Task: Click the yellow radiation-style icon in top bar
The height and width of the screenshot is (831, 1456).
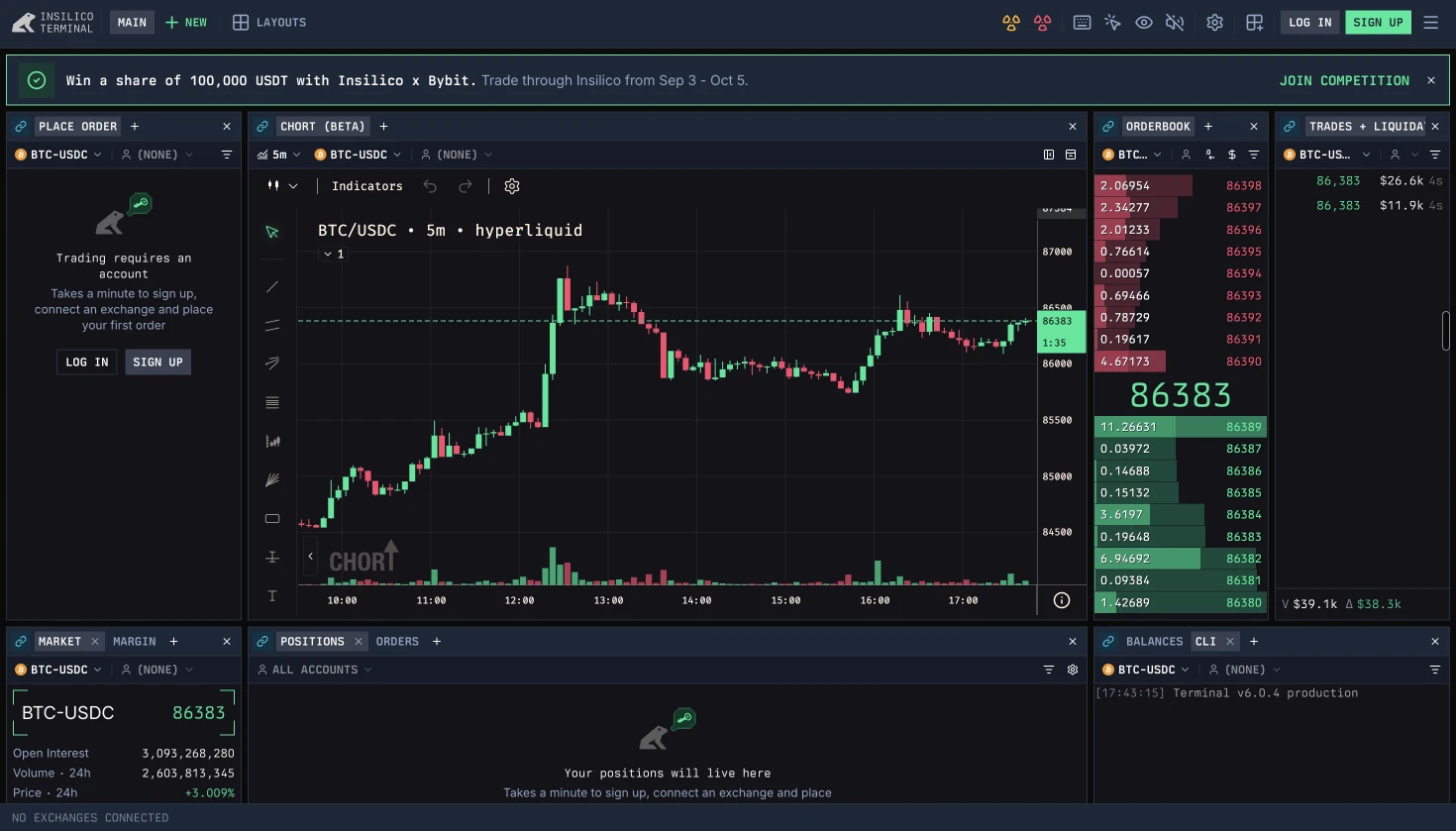Action: tap(1011, 23)
